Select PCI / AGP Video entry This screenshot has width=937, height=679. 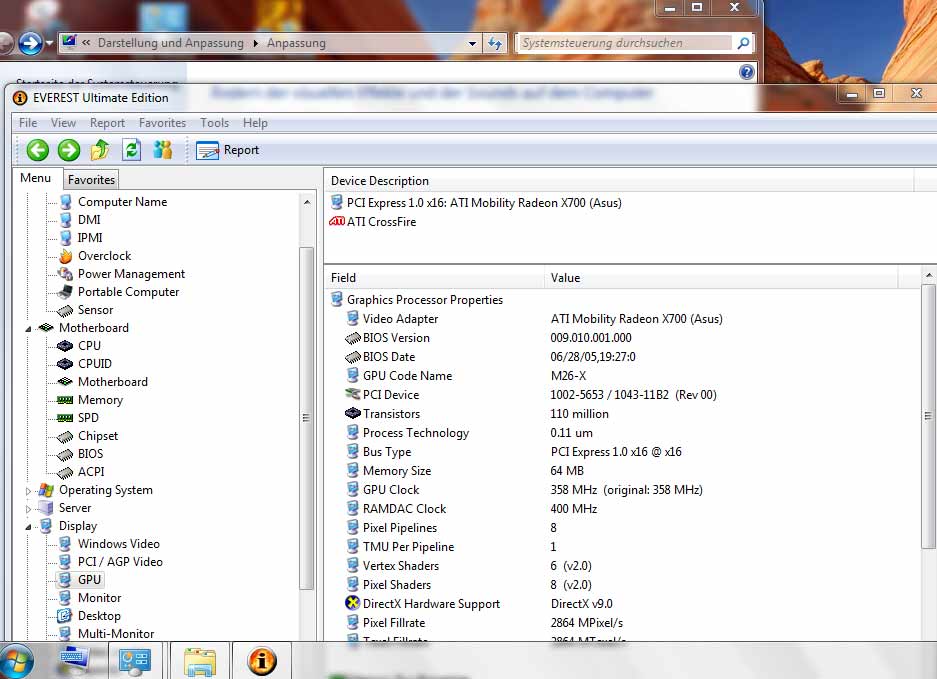[120, 562]
